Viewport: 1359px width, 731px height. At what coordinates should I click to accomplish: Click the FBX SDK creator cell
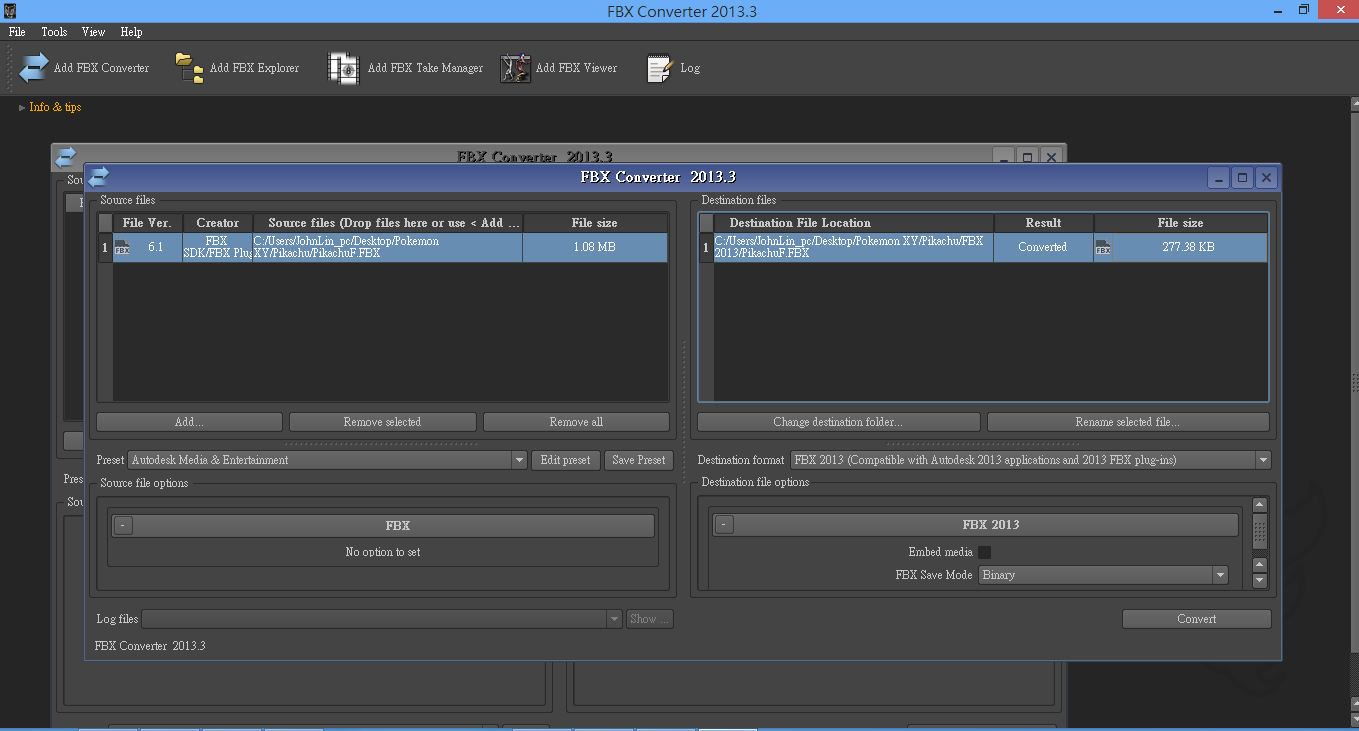pyautogui.click(x=217, y=247)
